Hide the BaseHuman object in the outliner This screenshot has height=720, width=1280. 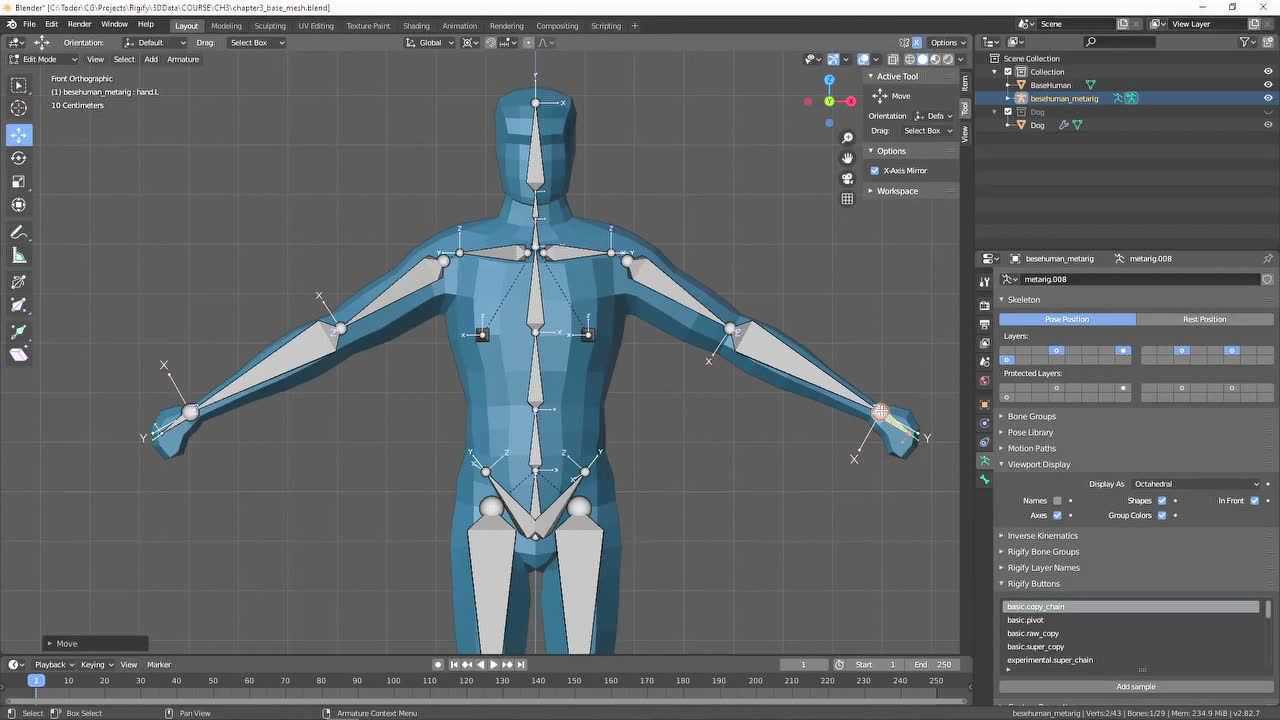click(x=1268, y=85)
